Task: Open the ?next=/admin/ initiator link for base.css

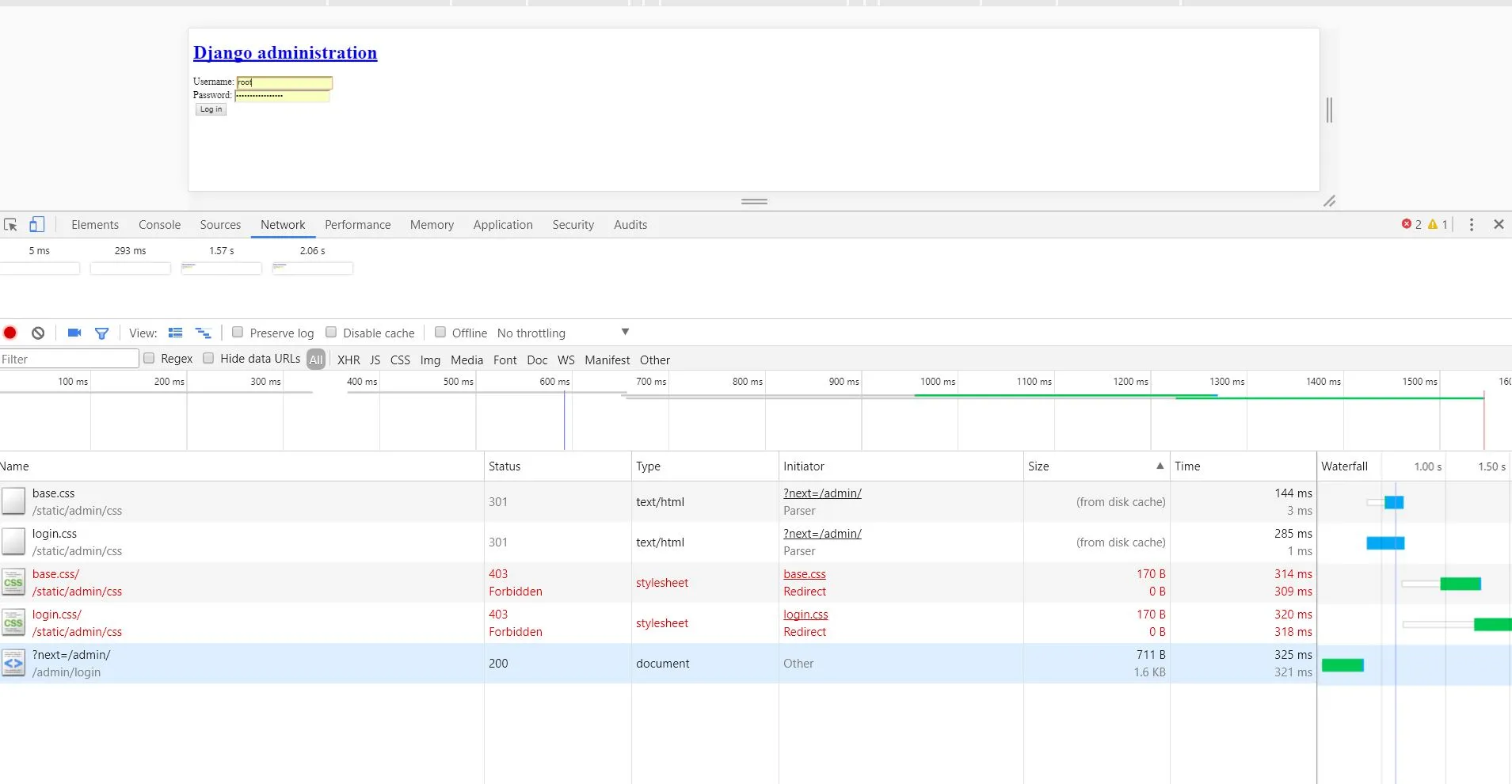Action: pyautogui.click(x=822, y=493)
